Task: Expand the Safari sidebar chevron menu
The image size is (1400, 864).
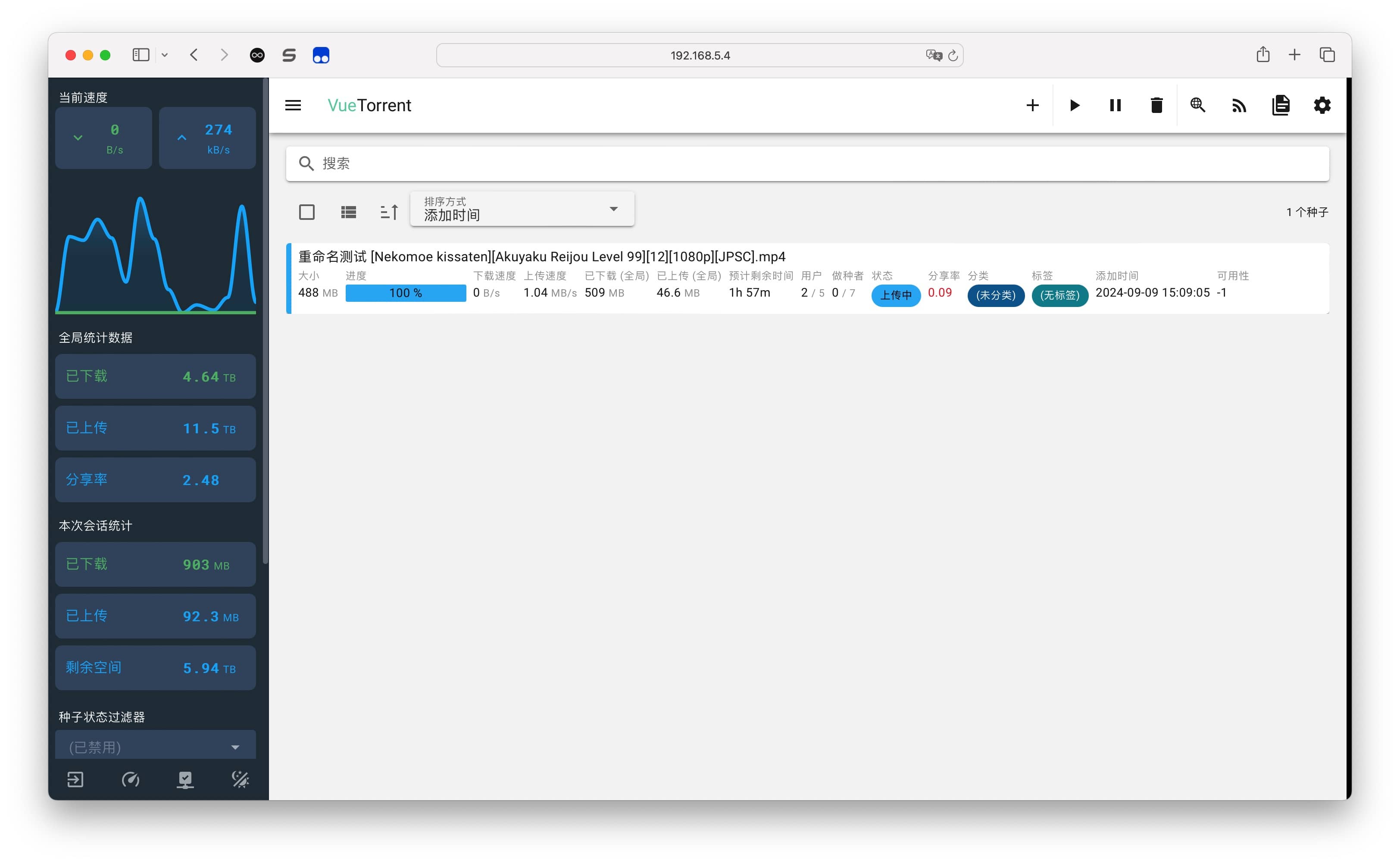Action: (x=165, y=56)
